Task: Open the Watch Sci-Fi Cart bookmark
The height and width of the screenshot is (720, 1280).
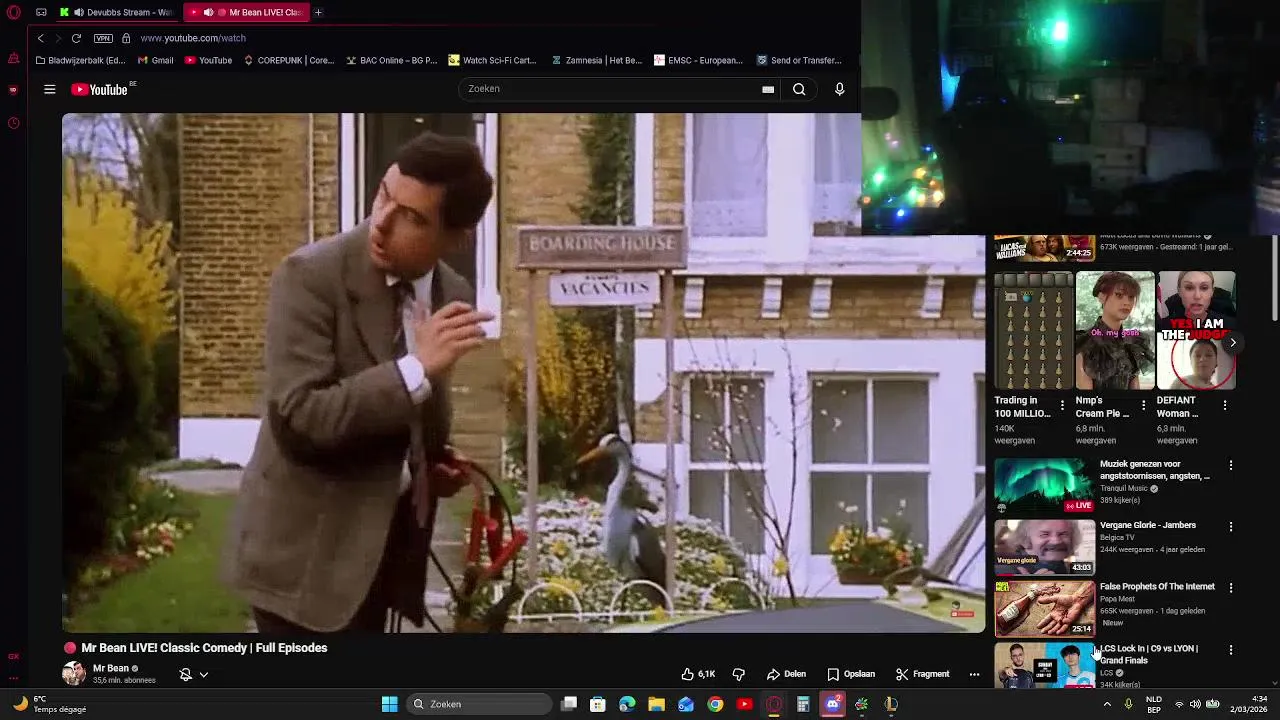Action: click(492, 60)
